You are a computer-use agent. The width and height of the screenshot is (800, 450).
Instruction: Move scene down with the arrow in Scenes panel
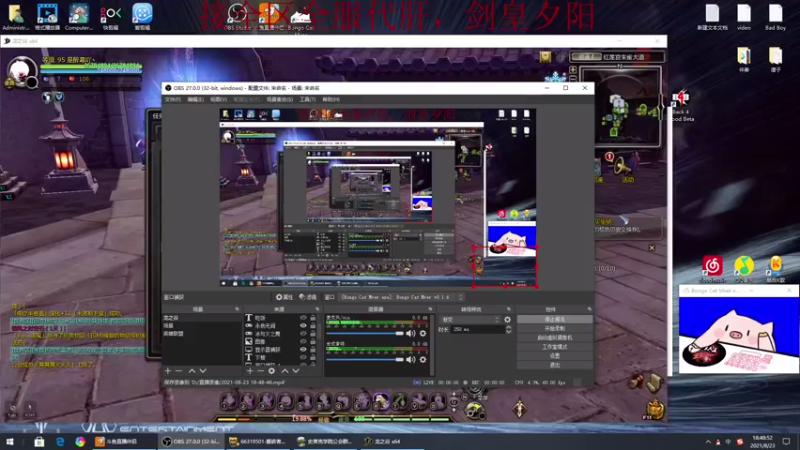point(203,371)
